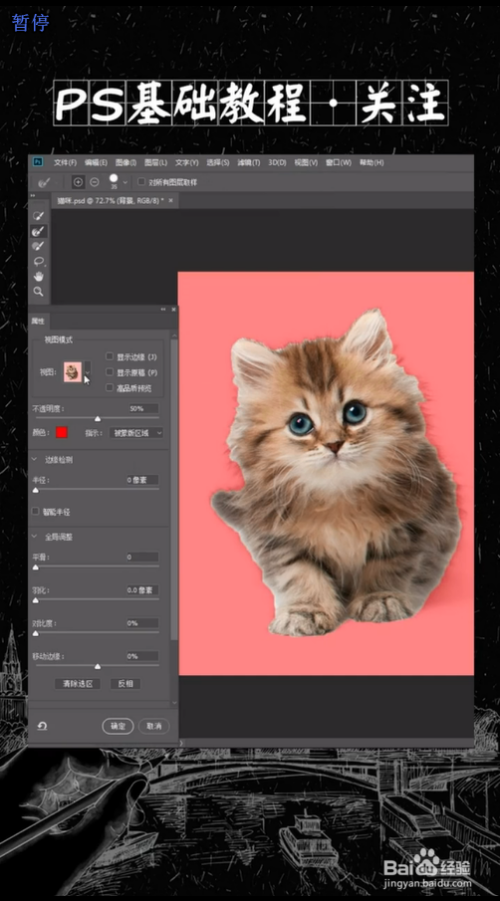Open the 文件(F) menu
The image size is (500, 901).
(x=65, y=163)
